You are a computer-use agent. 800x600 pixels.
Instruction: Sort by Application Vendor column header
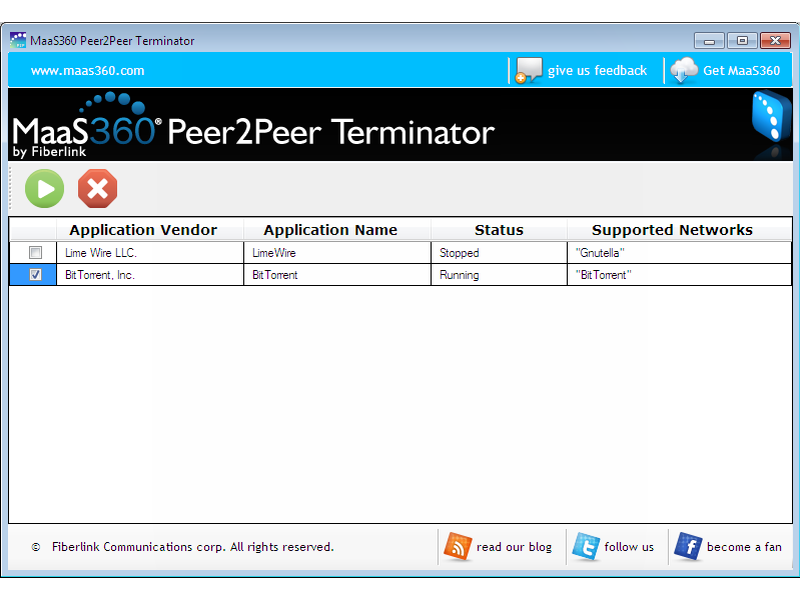click(149, 230)
